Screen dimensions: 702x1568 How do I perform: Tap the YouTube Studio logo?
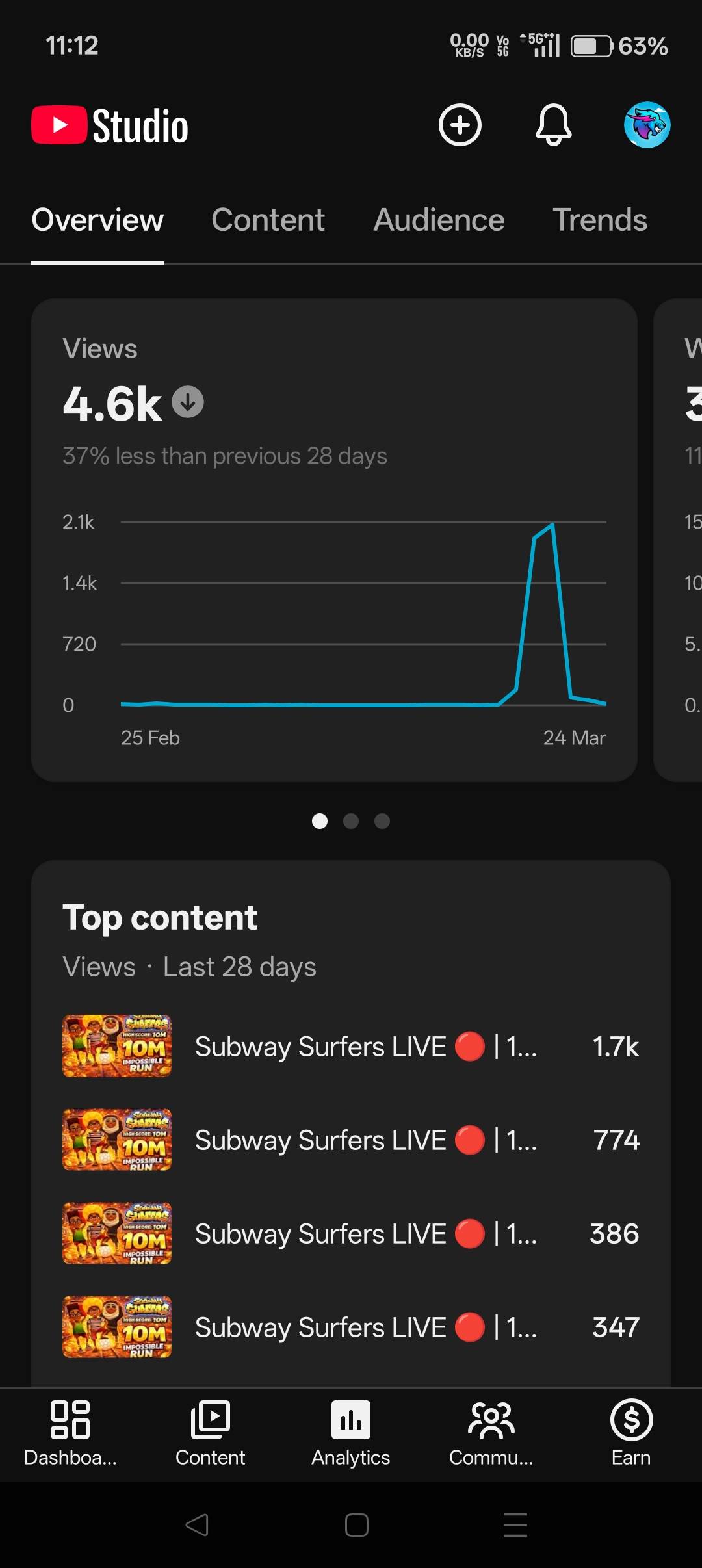pos(110,125)
